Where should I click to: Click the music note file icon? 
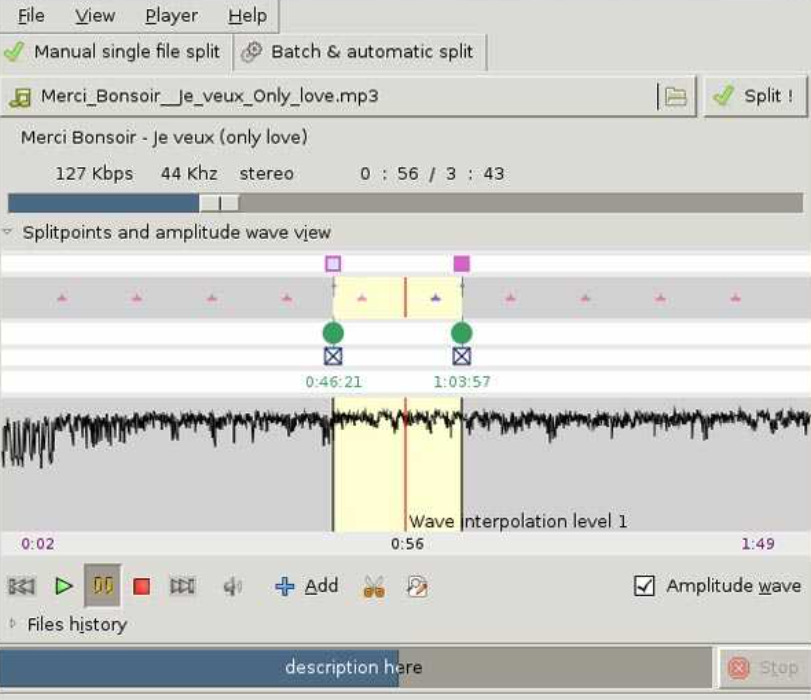tap(21, 97)
